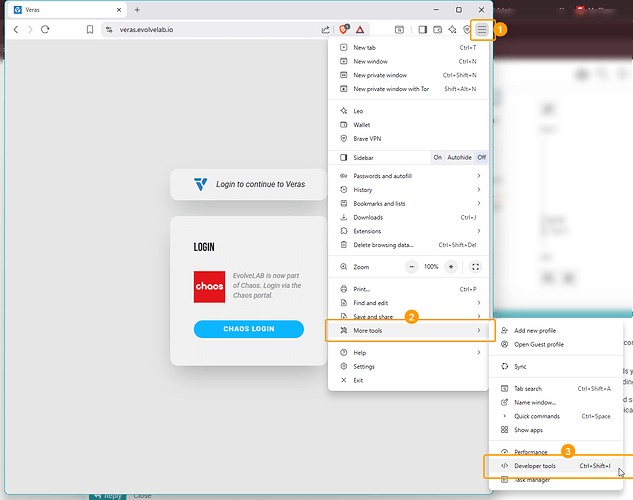Set Sidebar to Autohide
Screen dimensions: 633x500
click(459, 157)
